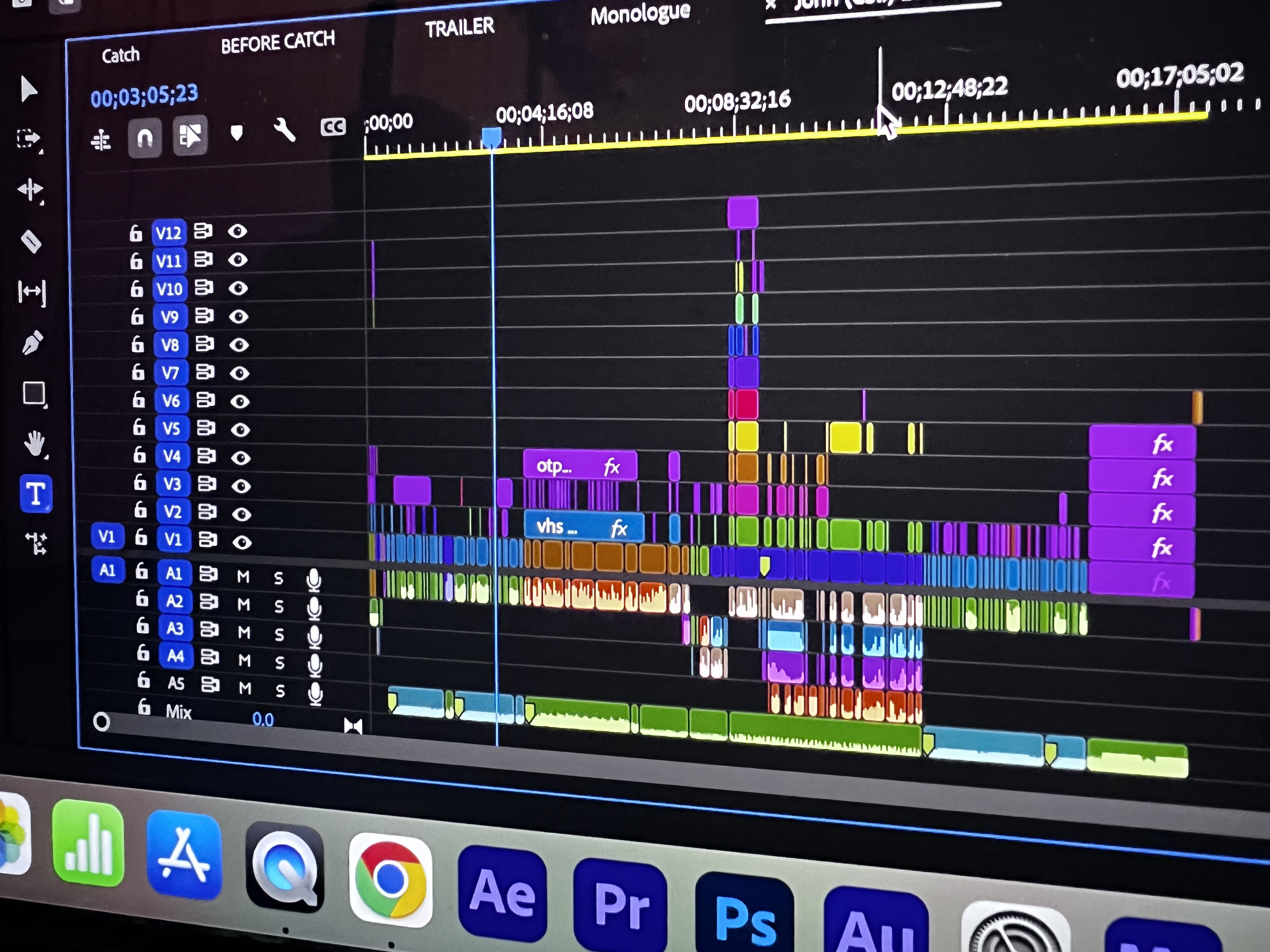Mute audio track A2

[x=243, y=604]
